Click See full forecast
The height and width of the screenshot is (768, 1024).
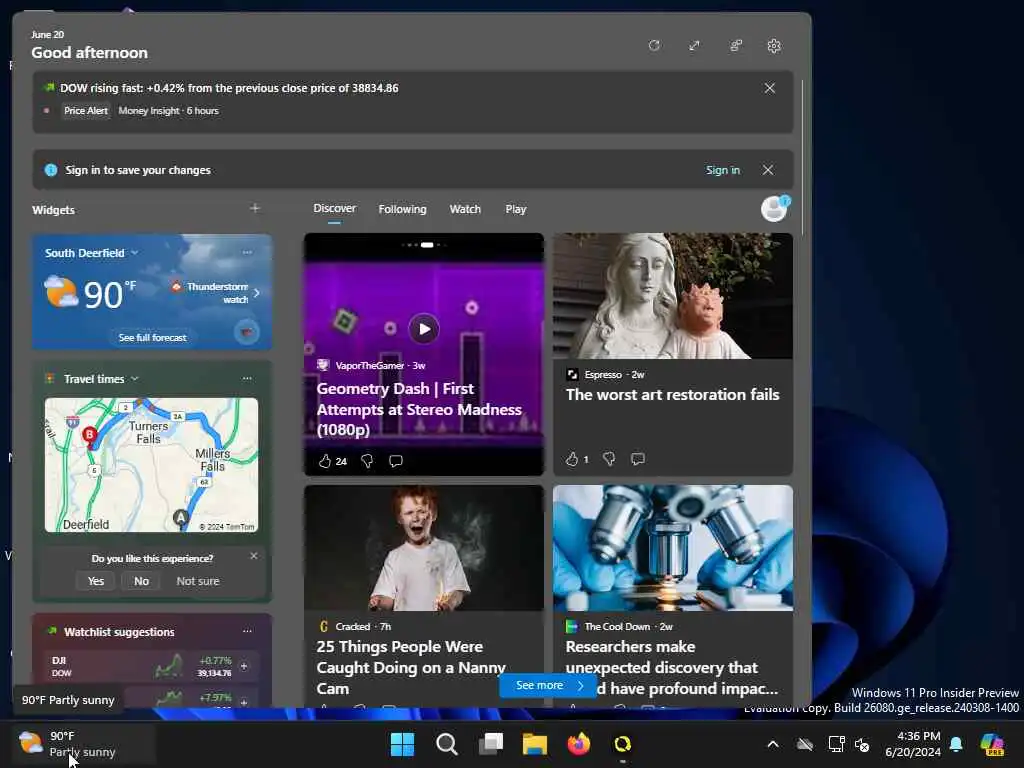(152, 338)
